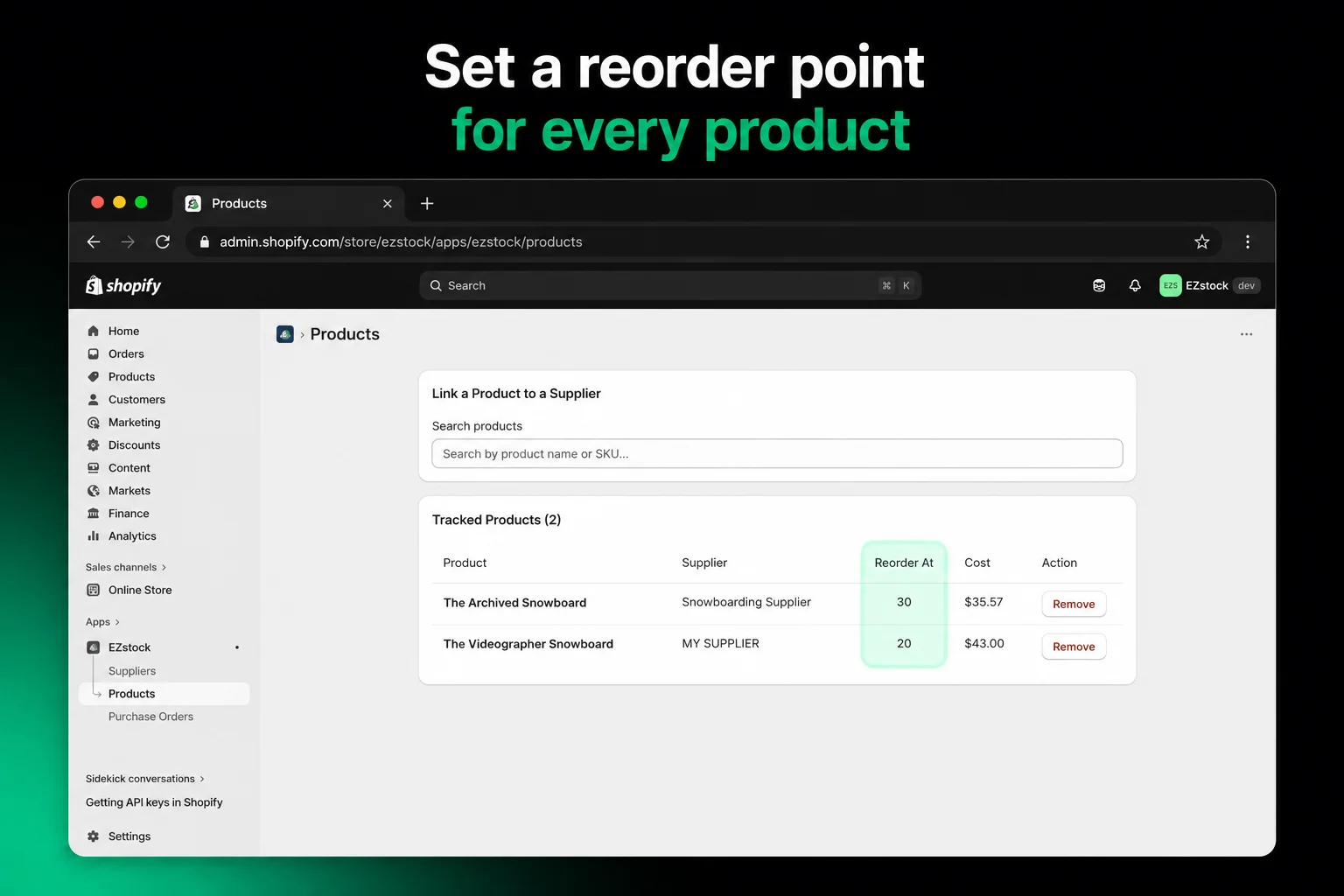Expand the Sales channels section

tap(126, 567)
